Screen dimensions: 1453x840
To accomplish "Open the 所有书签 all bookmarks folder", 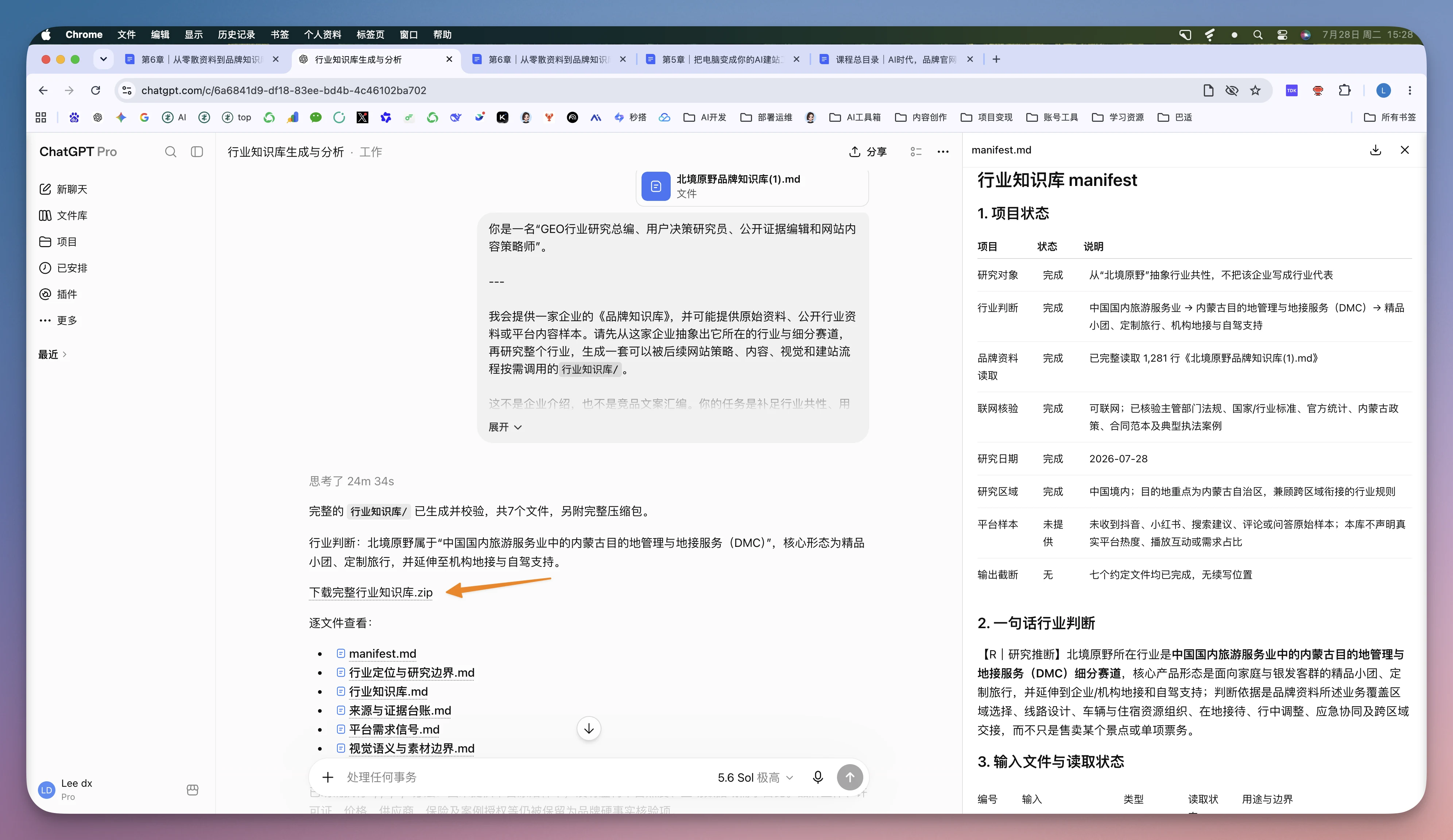I will point(1390,118).
